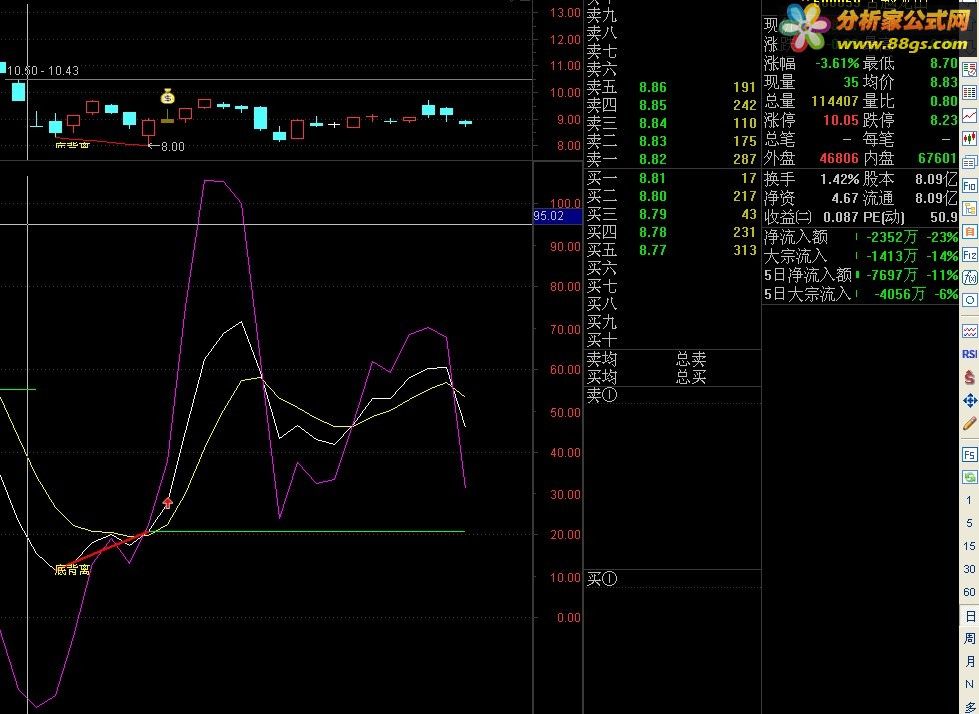Activate the blue four-arrow move icon

[x=970, y=400]
